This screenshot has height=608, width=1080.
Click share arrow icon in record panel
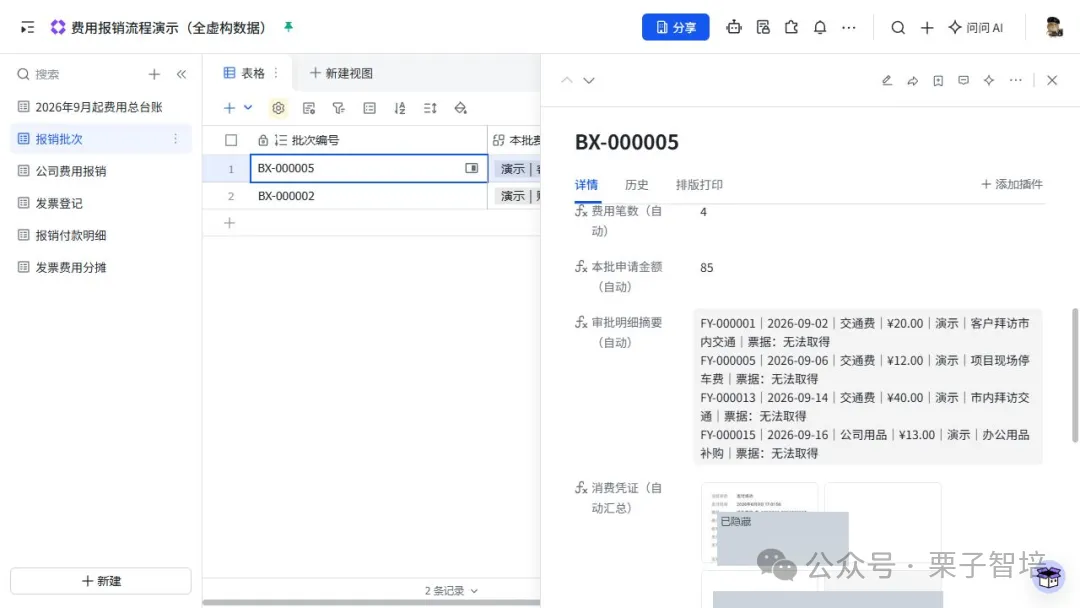pos(913,81)
